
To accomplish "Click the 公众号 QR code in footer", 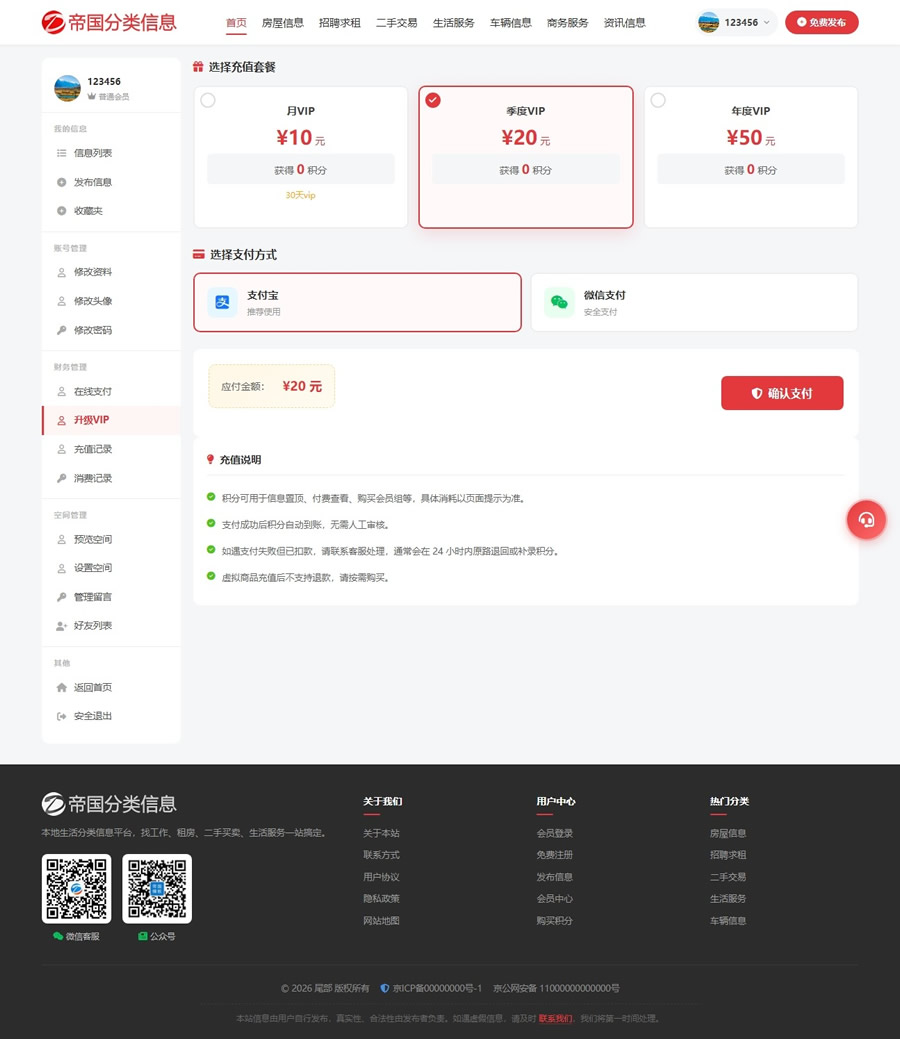I will click(x=157, y=889).
